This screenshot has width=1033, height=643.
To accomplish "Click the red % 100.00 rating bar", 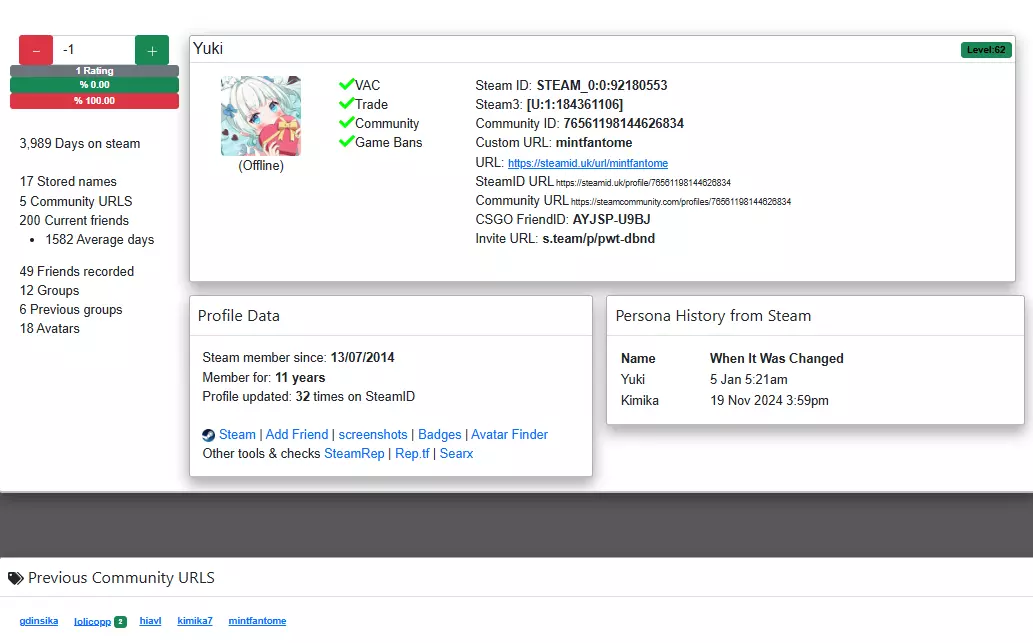I will pos(94,101).
